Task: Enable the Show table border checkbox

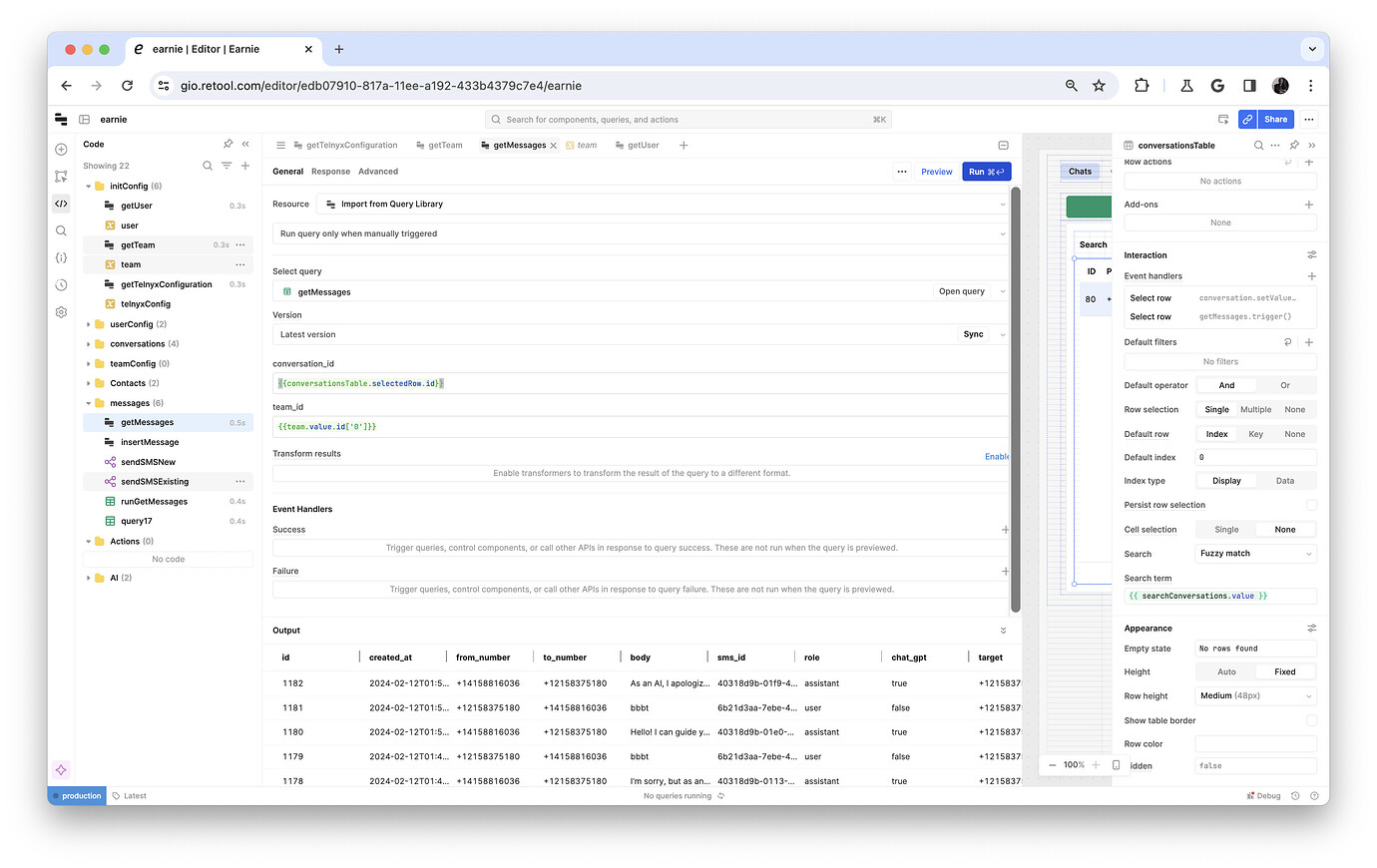Action: coord(1312,720)
